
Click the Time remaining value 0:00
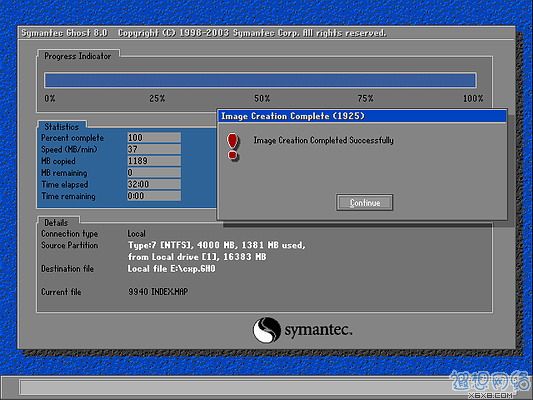click(x=154, y=196)
